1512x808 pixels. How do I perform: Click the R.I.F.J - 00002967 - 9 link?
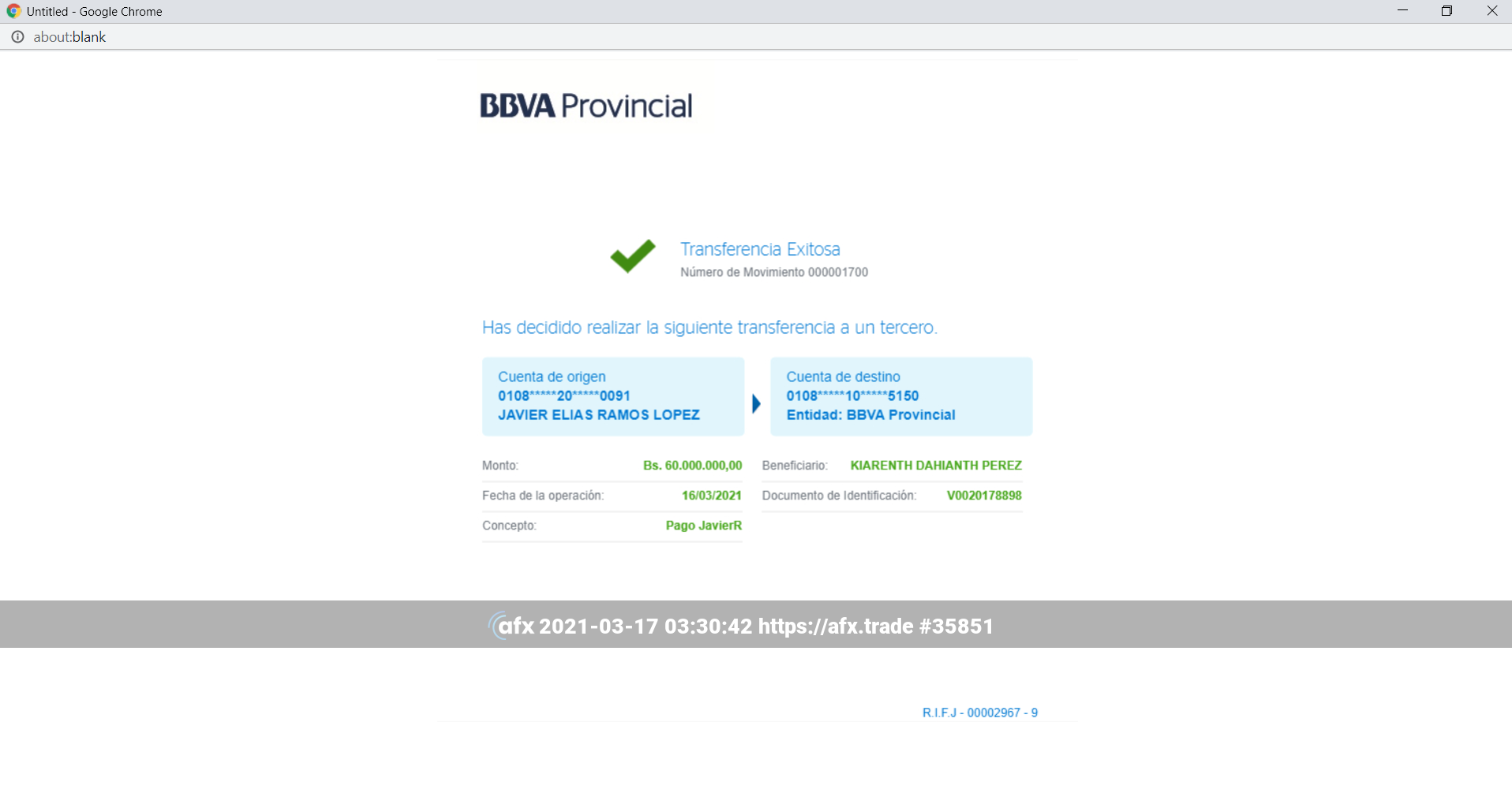[979, 713]
